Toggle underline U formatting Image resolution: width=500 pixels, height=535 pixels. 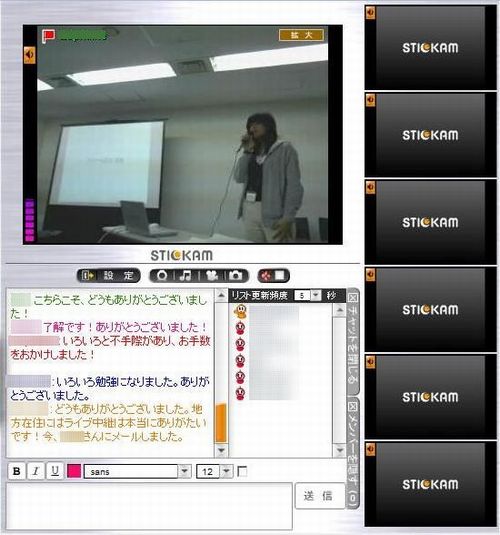(x=55, y=472)
